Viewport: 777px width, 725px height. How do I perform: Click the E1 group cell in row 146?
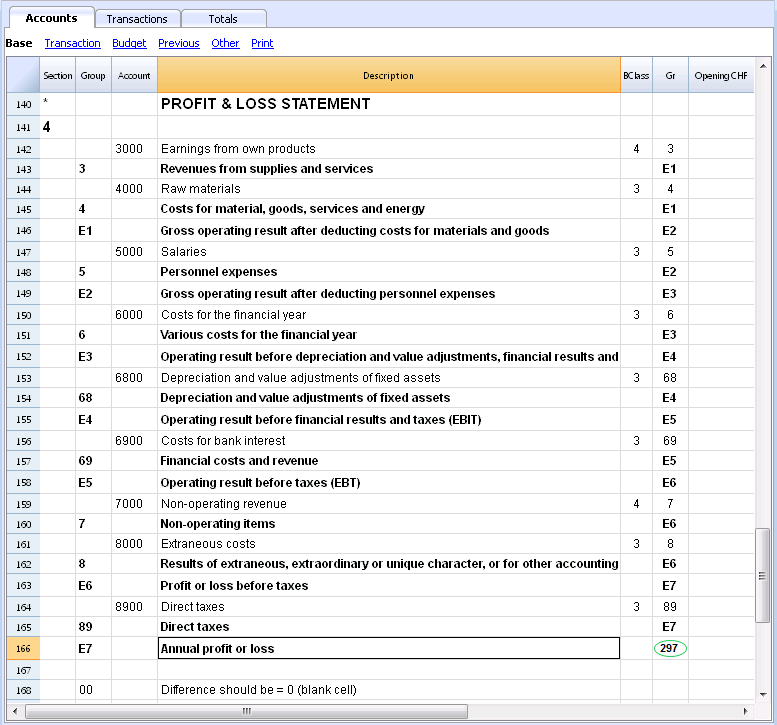coord(93,230)
